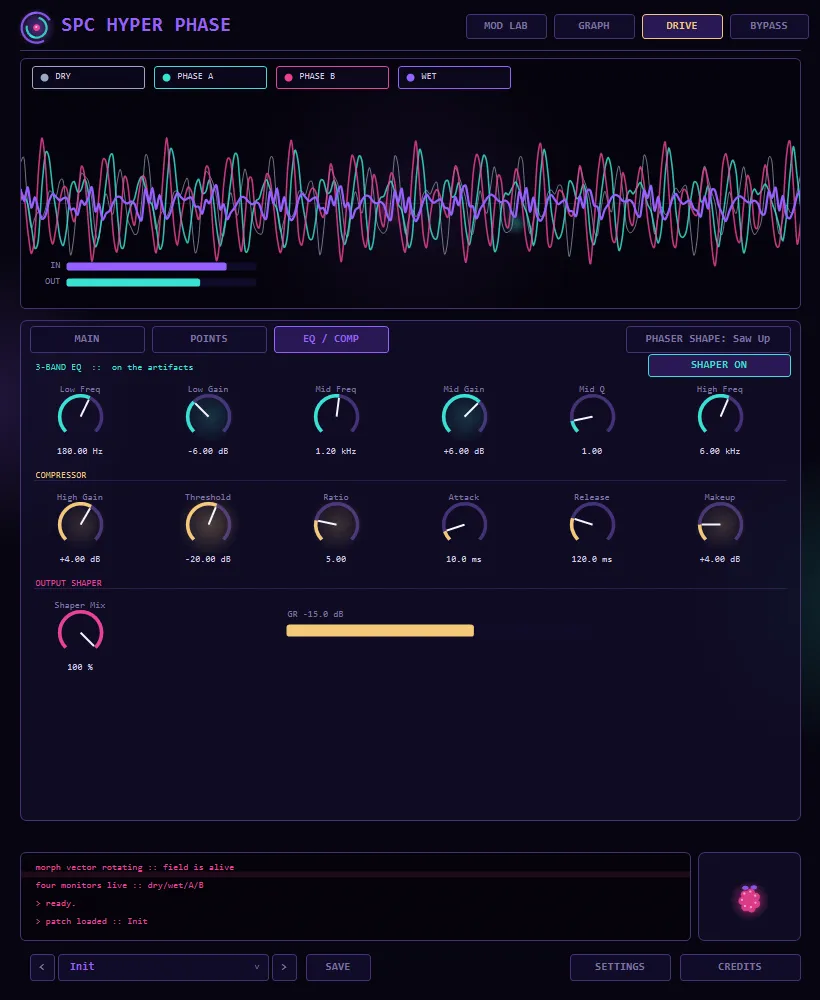The width and height of the screenshot is (820, 1000).
Task: Enable BYPASS
Action: (x=769, y=26)
